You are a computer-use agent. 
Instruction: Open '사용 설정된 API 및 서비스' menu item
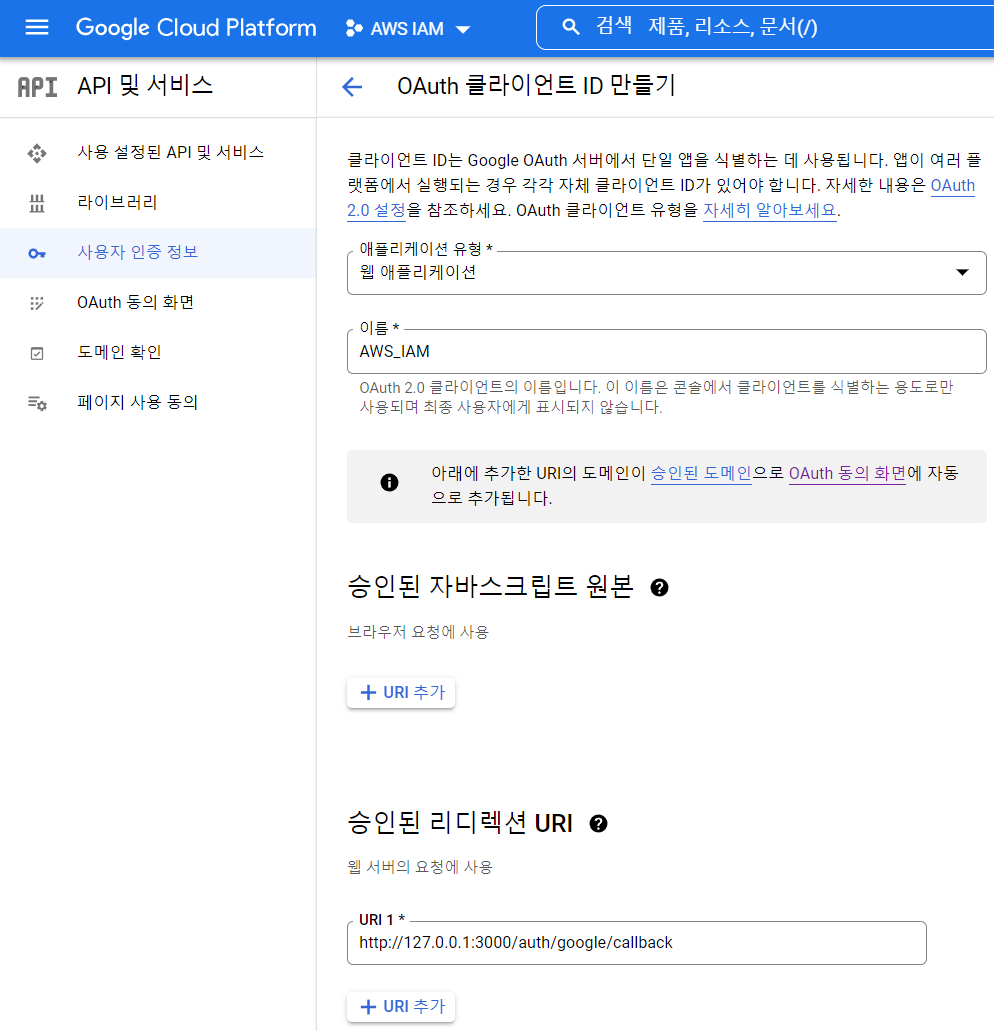pos(158,153)
